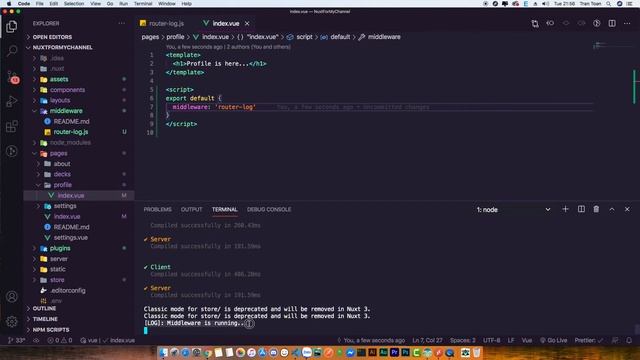Kill terminal with trash icon
640x360 pixels.
[x=596, y=209]
